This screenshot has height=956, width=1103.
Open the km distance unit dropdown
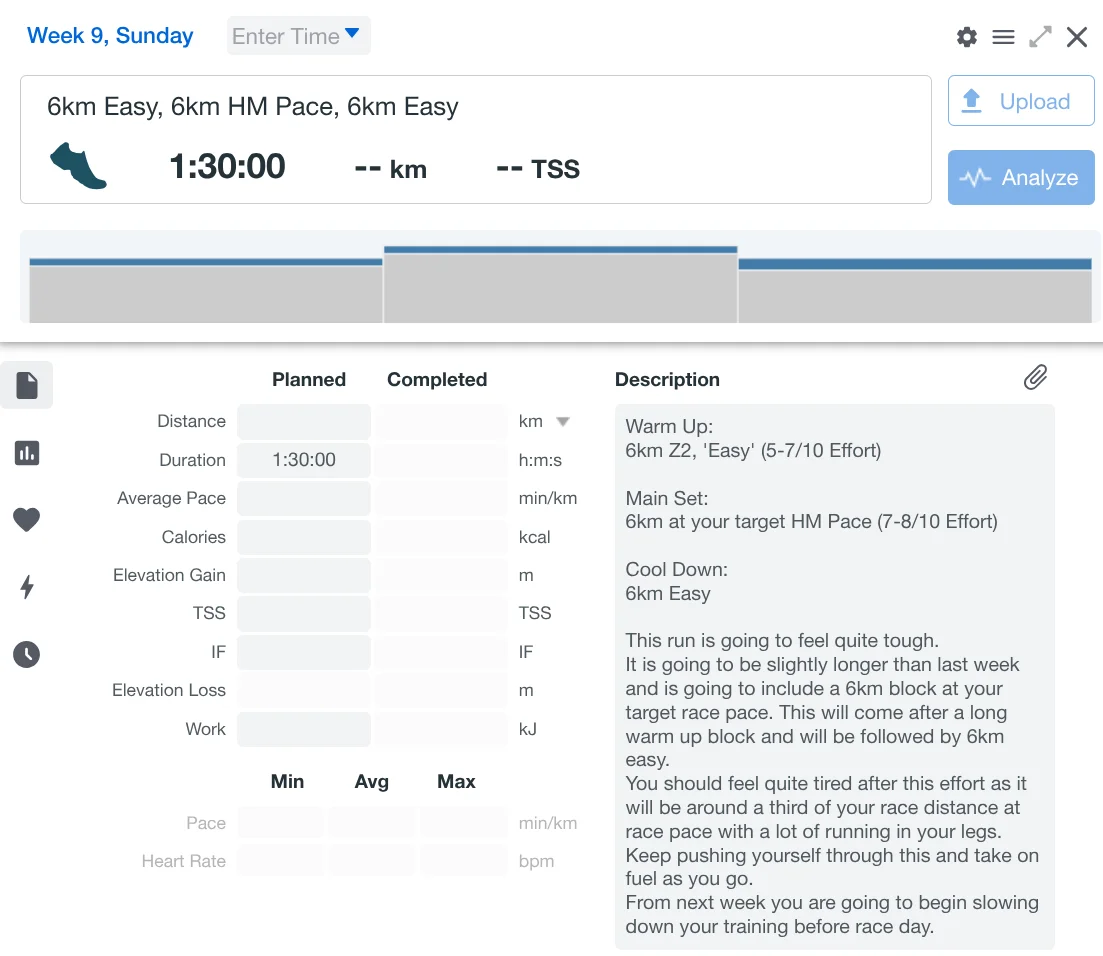pyautogui.click(x=562, y=422)
